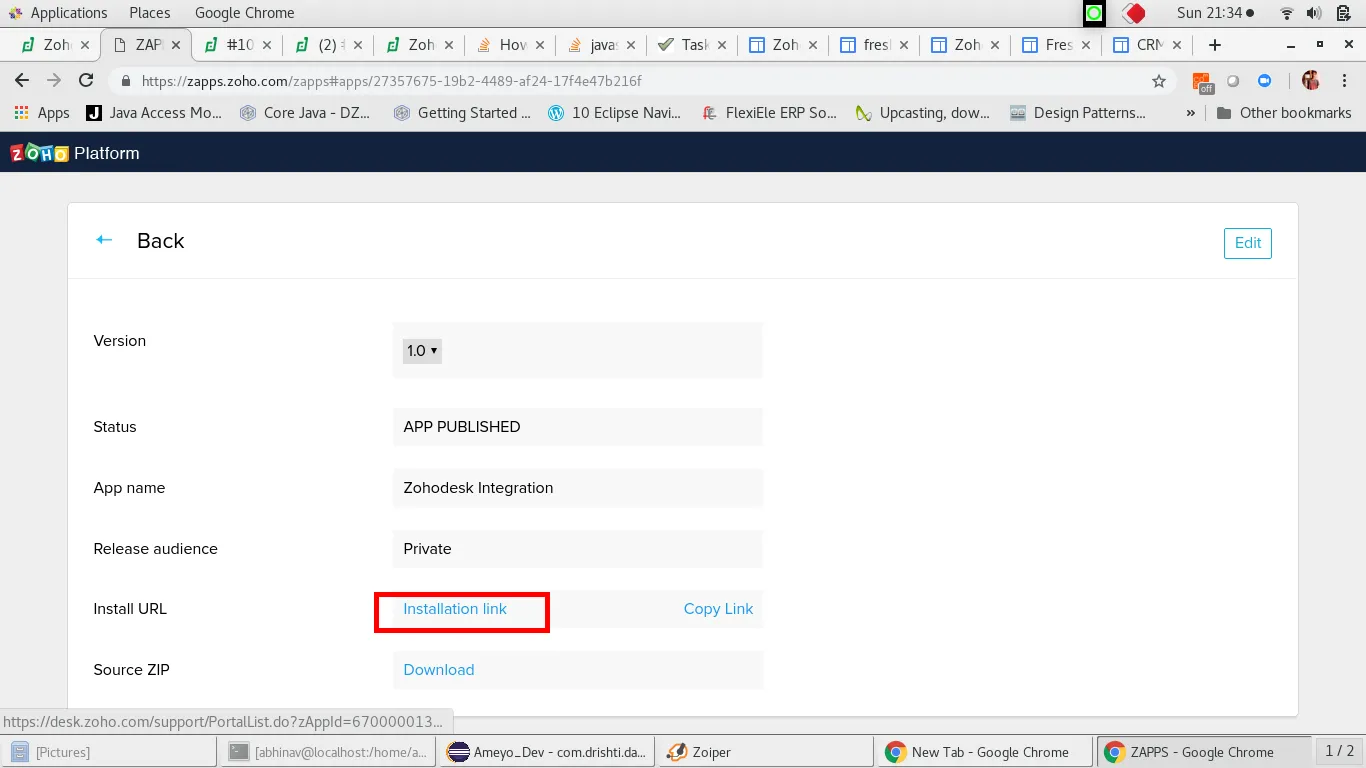
Task: Open the Getting Started bookmark
Action: 463,113
